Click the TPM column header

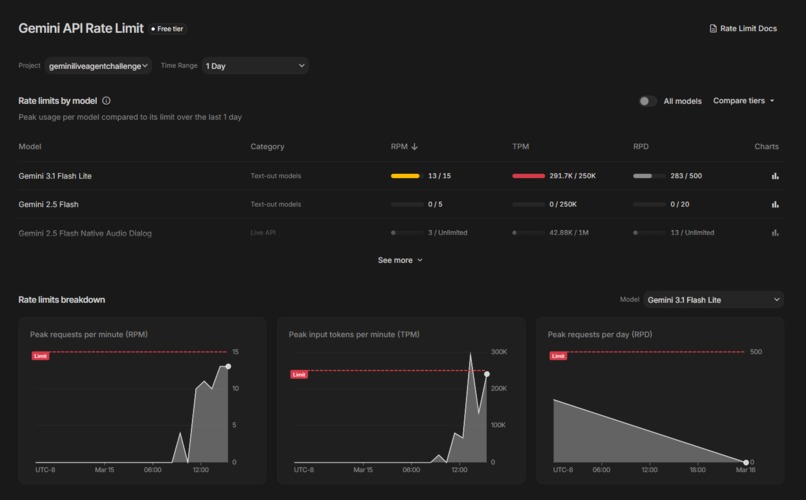[x=520, y=146]
